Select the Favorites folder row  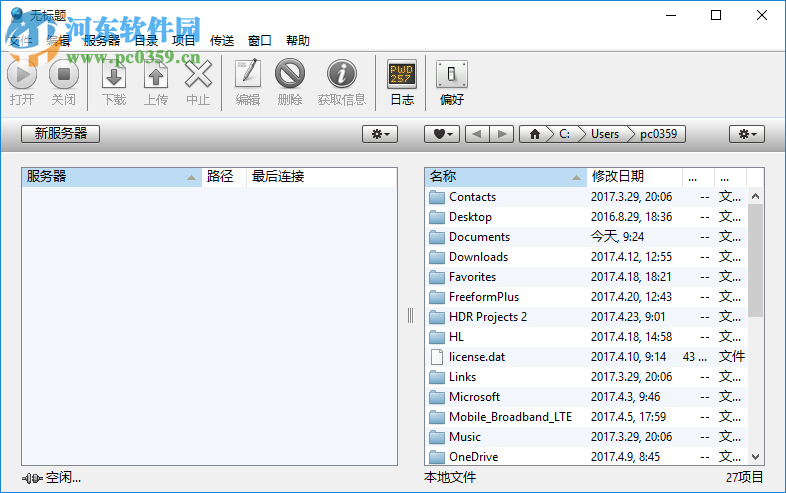586,277
